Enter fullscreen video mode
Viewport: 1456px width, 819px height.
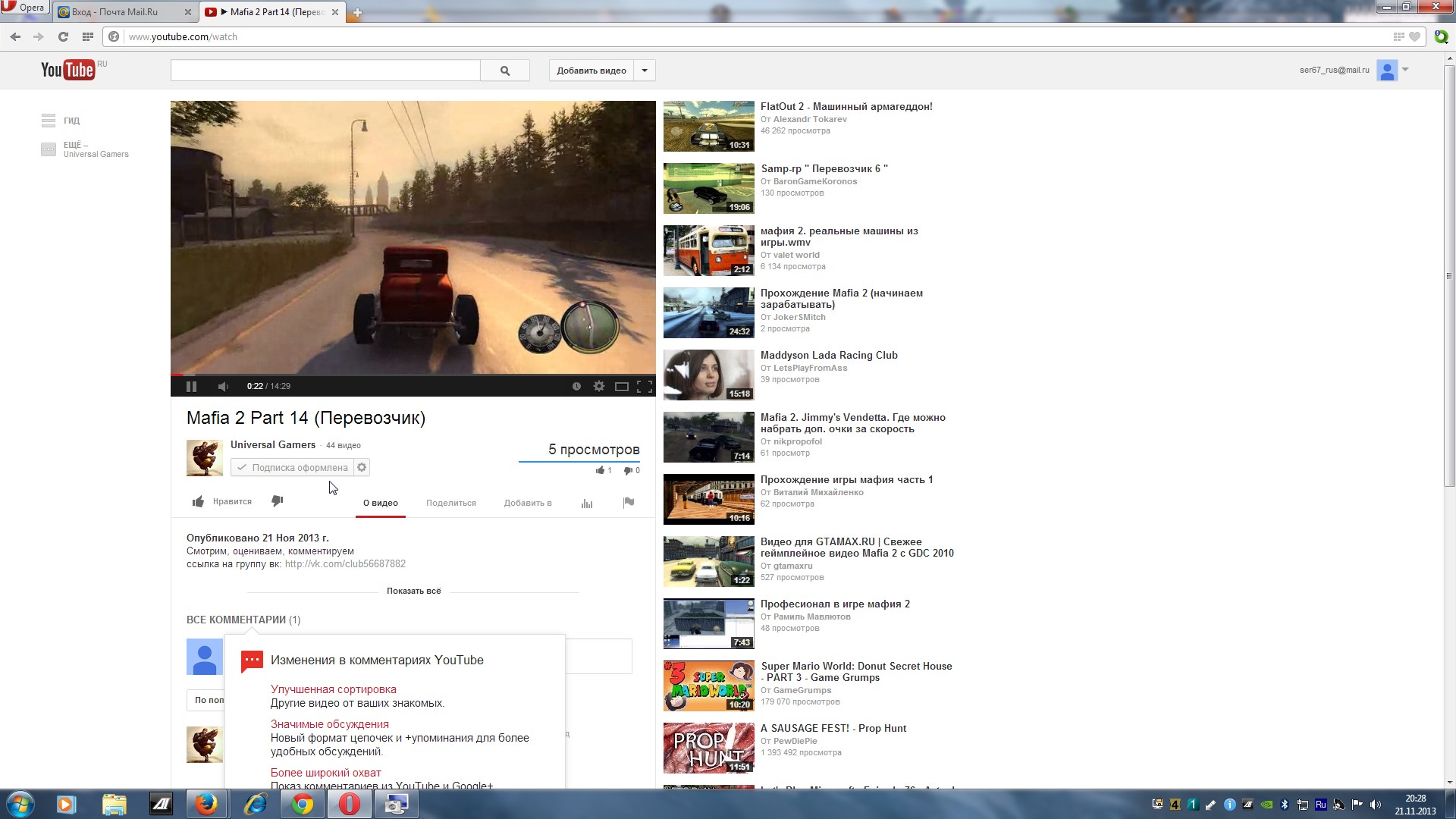pyautogui.click(x=645, y=387)
